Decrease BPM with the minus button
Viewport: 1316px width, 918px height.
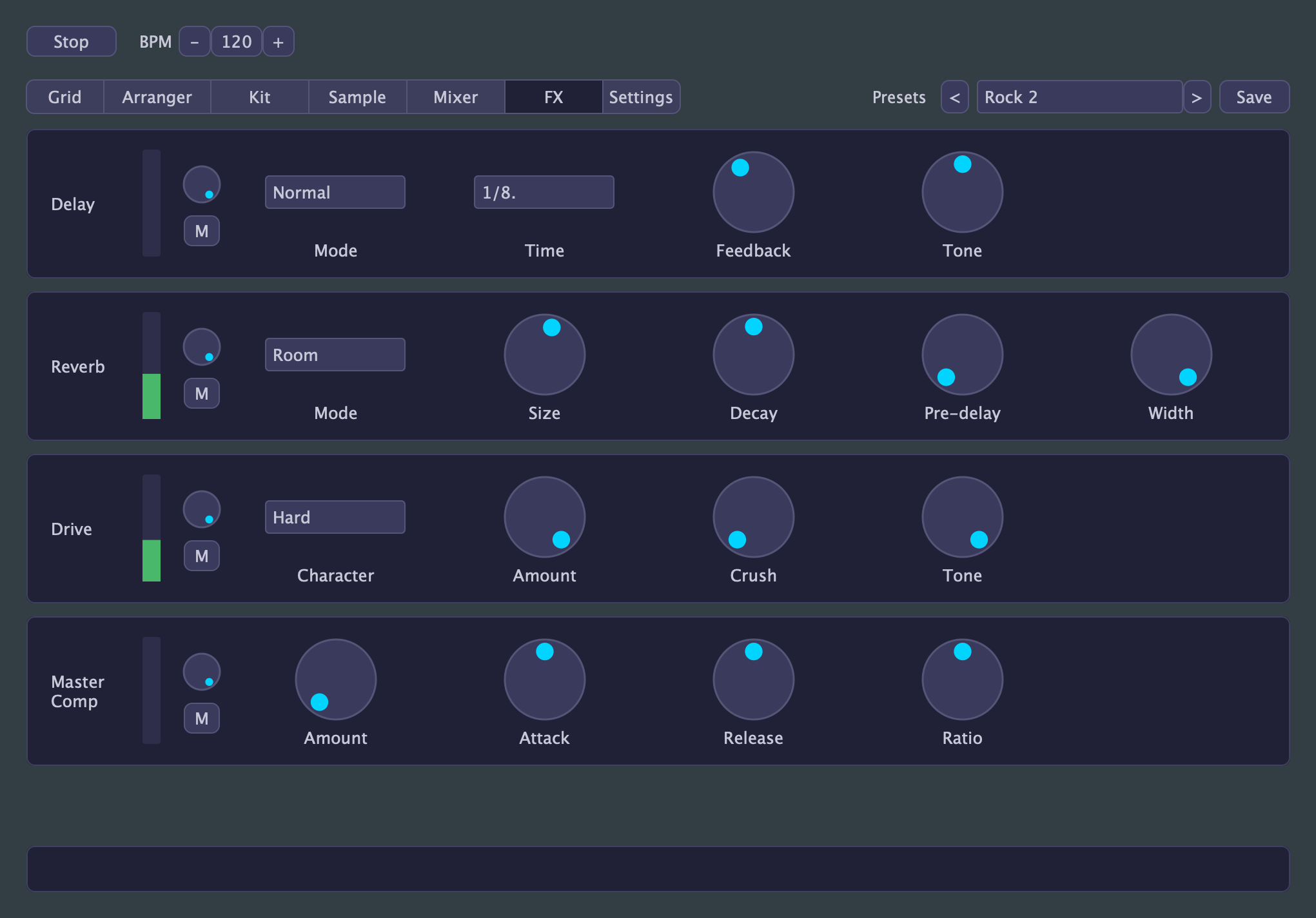[x=195, y=42]
